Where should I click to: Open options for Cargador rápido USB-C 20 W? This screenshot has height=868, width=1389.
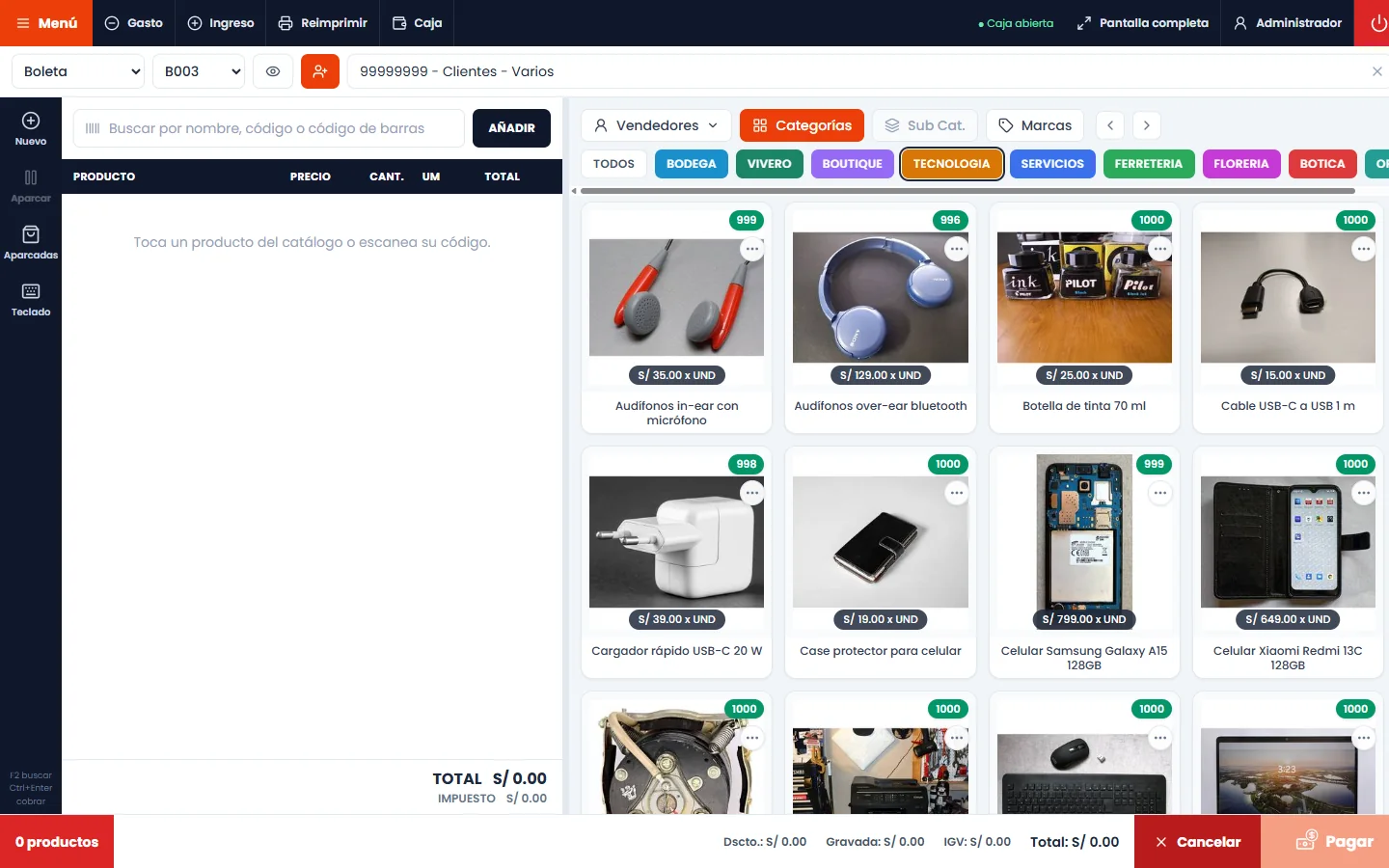[x=752, y=493]
